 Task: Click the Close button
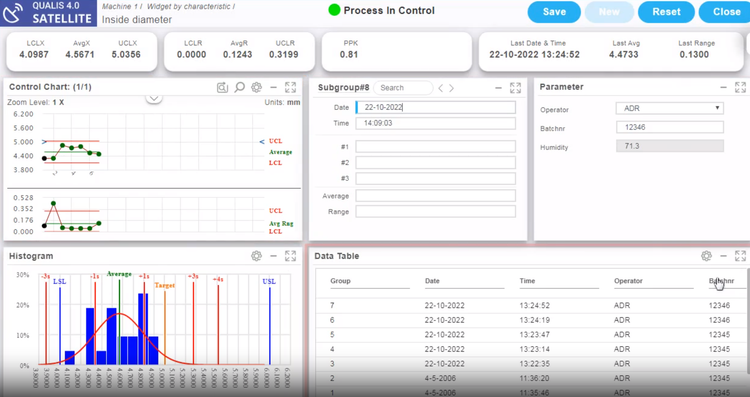[725, 12]
